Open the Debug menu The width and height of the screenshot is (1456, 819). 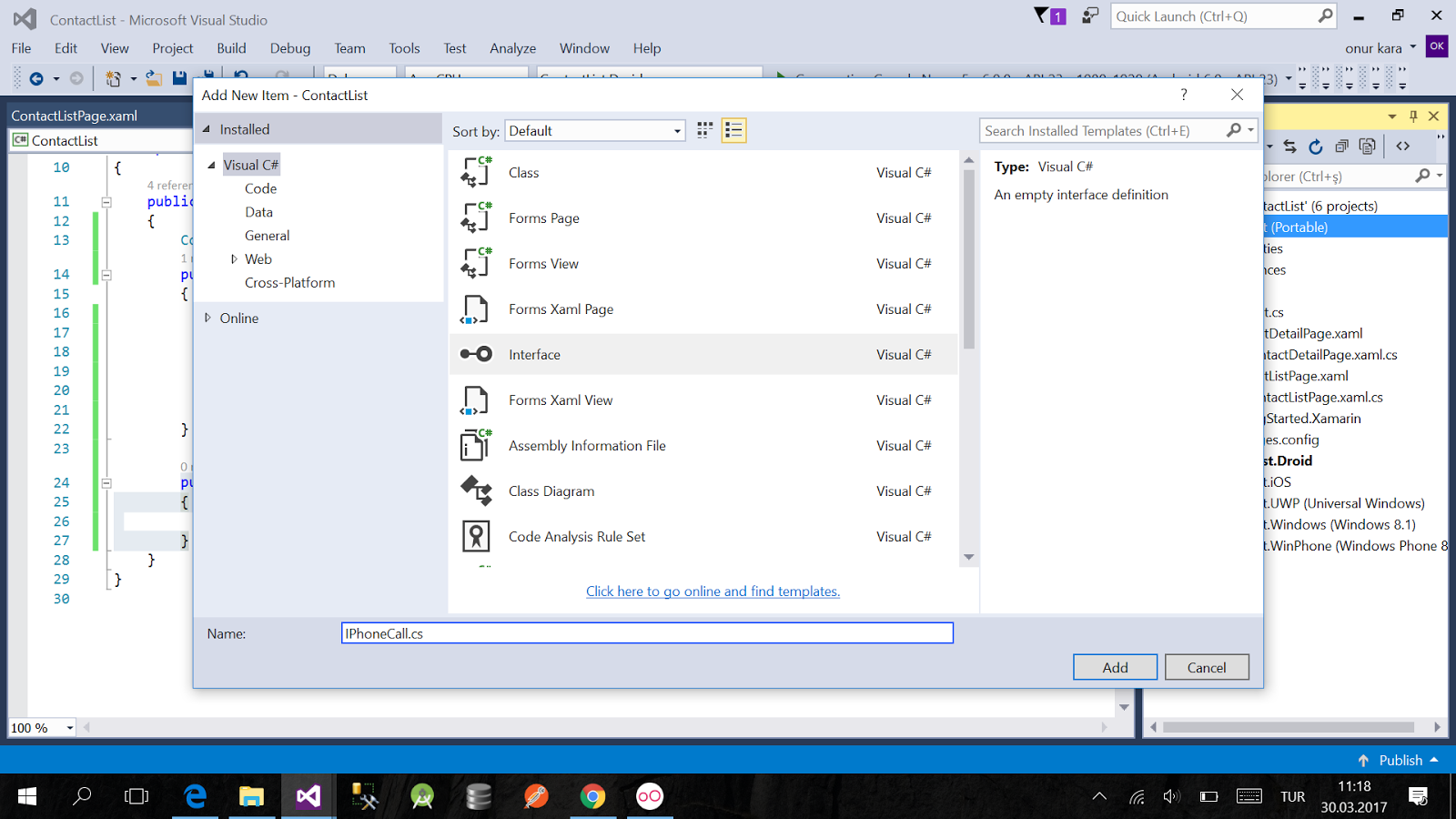point(289,48)
